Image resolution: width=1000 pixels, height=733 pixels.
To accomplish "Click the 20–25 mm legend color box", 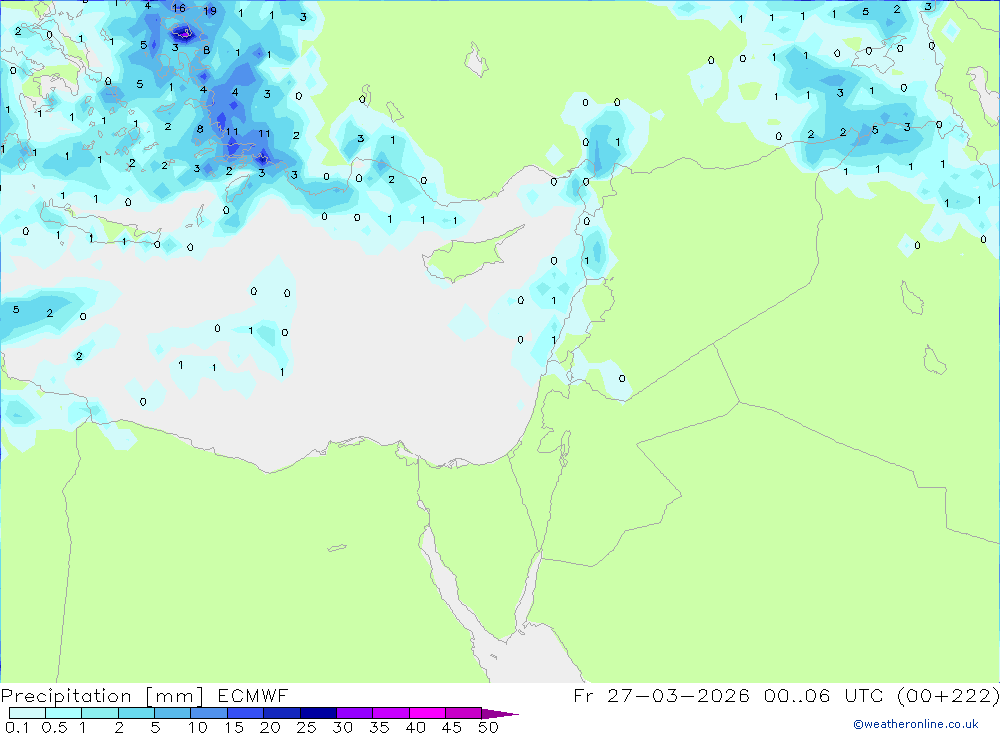I will point(281,713).
